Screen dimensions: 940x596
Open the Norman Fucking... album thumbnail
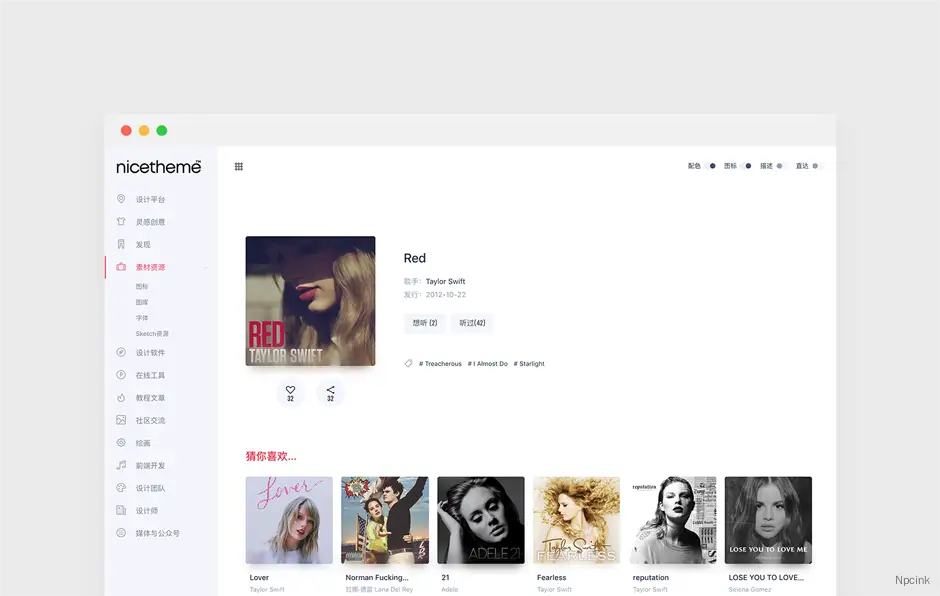pyautogui.click(x=385, y=520)
